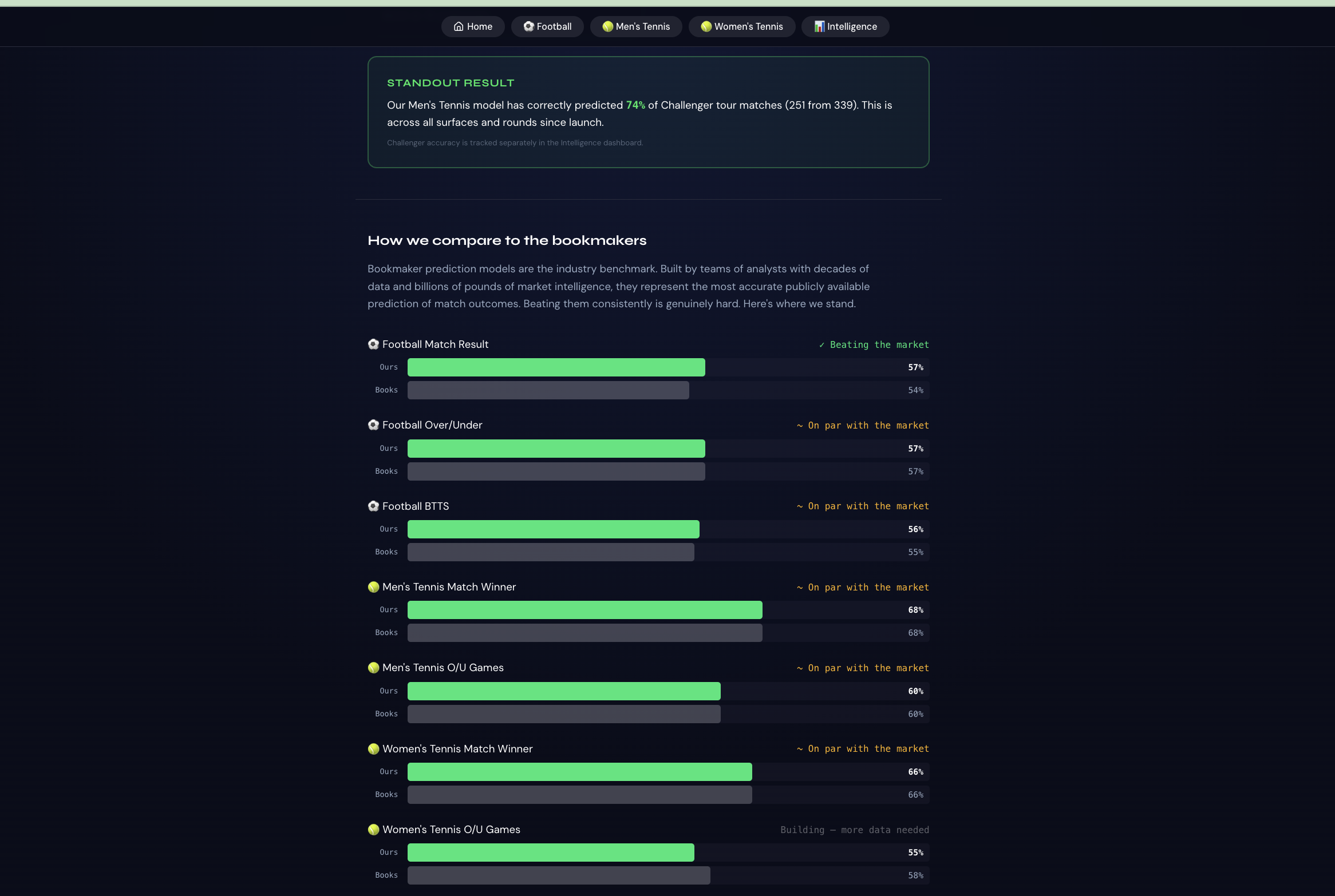The height and width of the screenshot is (896, 1335).
Task: Click the 58% Books value for Women's Tennis O/U
Action: point(915,875)
